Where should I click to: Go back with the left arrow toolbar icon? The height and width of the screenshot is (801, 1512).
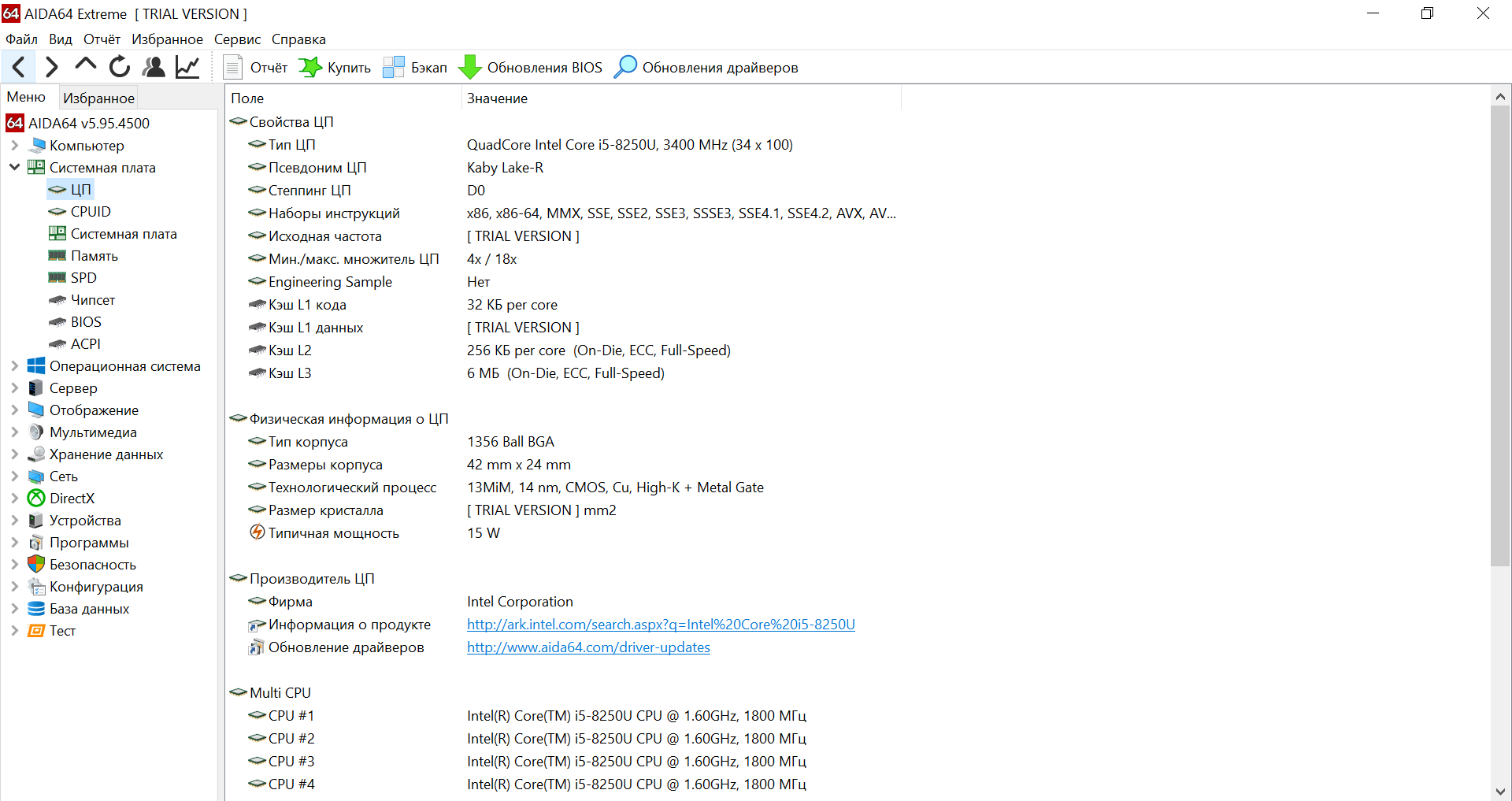[19, 67]
